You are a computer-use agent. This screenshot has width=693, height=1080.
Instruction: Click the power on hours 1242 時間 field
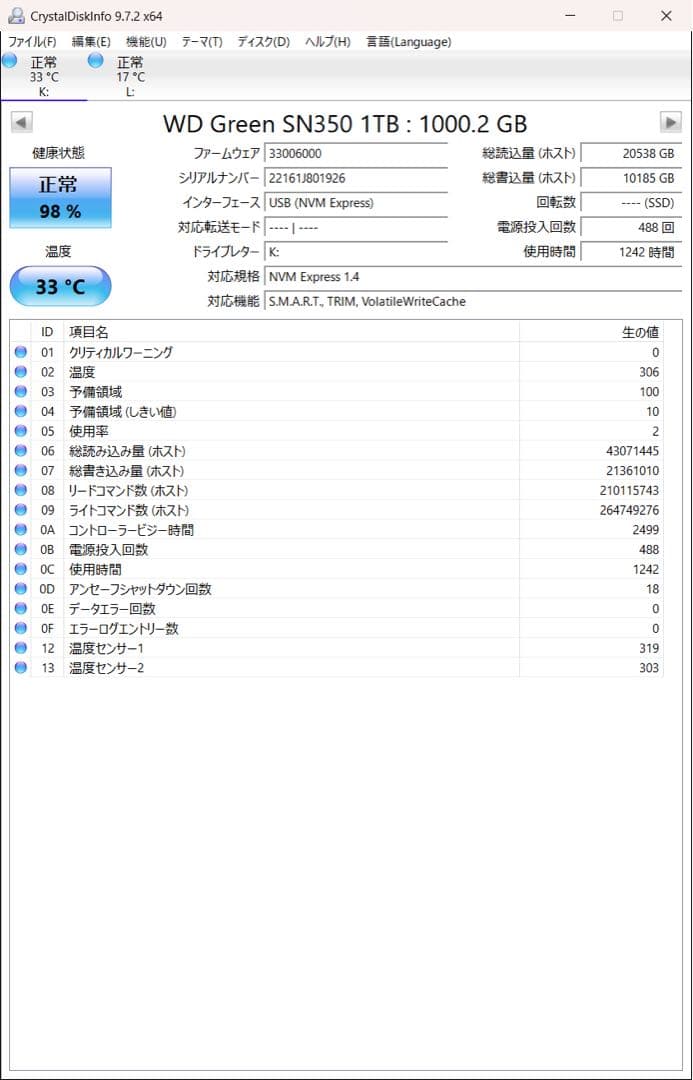[x=632, y=252]
